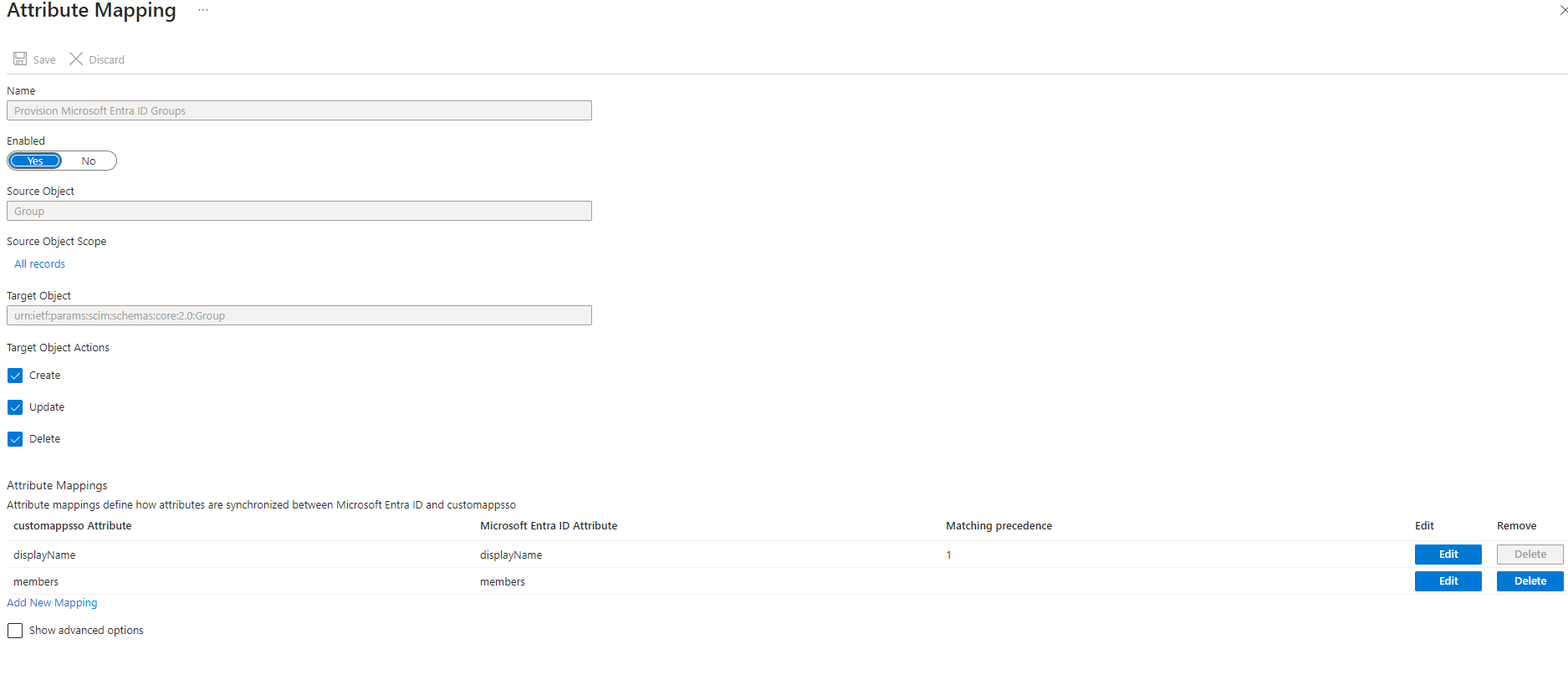Image resolution: width=1568 pixels, height=680 pixels.
Task: Delete the members attribute mapping
Action: [1530, 581]
